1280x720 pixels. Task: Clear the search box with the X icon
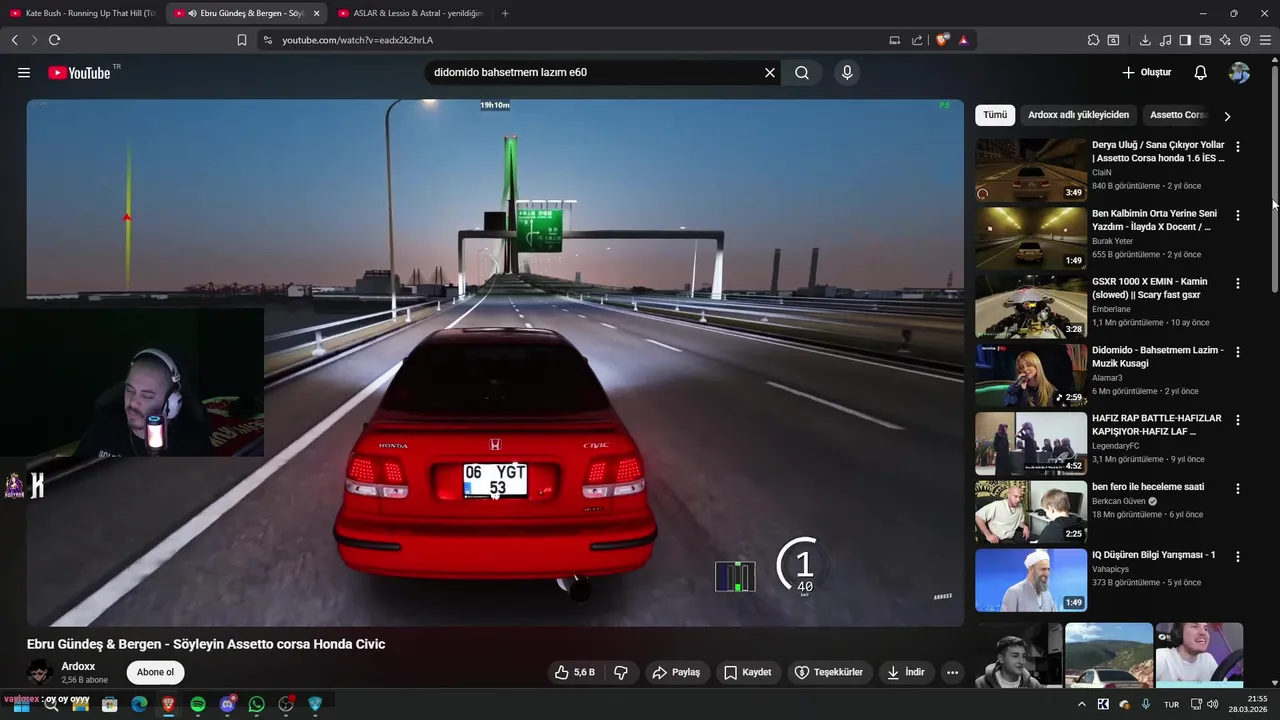pyautogui.click(x=770, y=73)
